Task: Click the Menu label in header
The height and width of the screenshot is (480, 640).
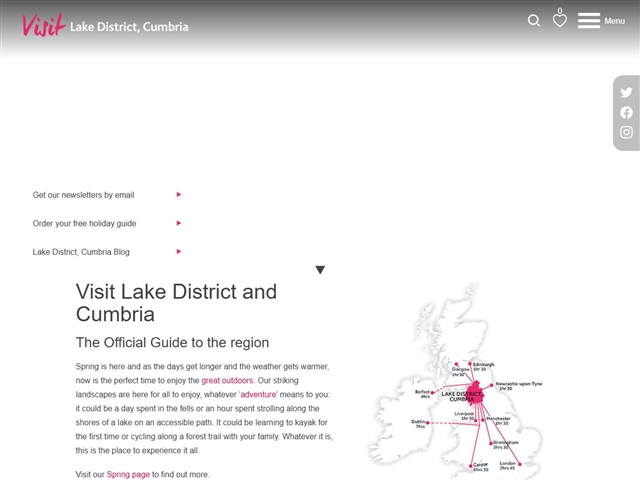Action: pos(614,21)
